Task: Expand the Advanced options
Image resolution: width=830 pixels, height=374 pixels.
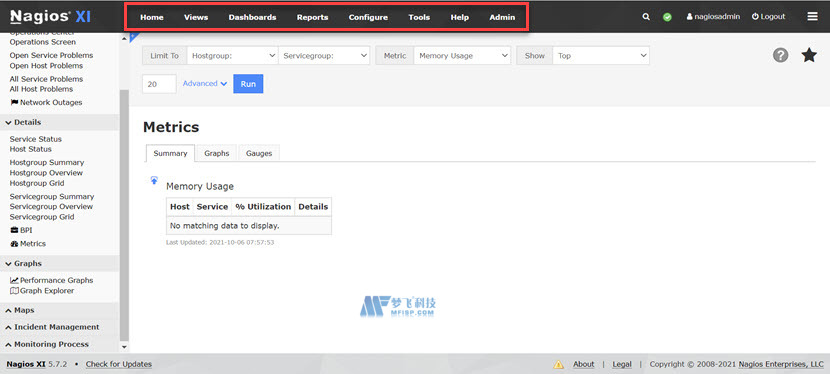Action: pos(205,84)
